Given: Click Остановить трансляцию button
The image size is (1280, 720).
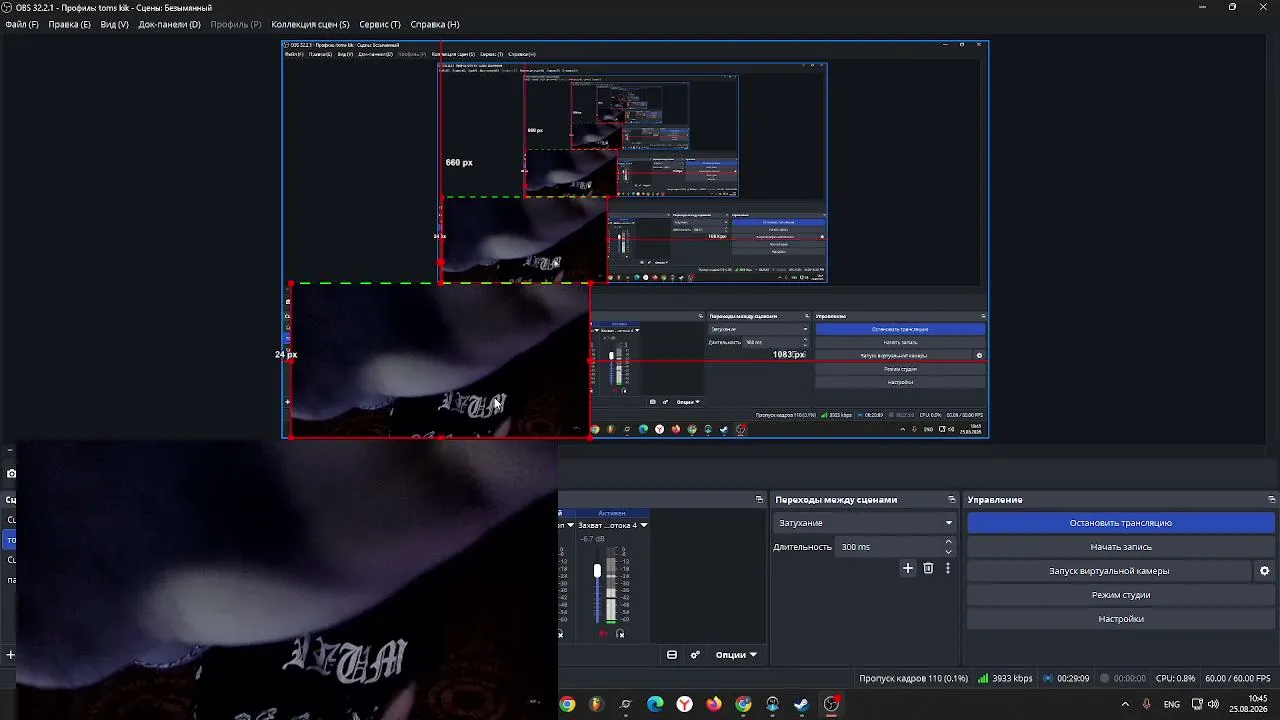Looking at the screenshot, I should (1121, 523).
